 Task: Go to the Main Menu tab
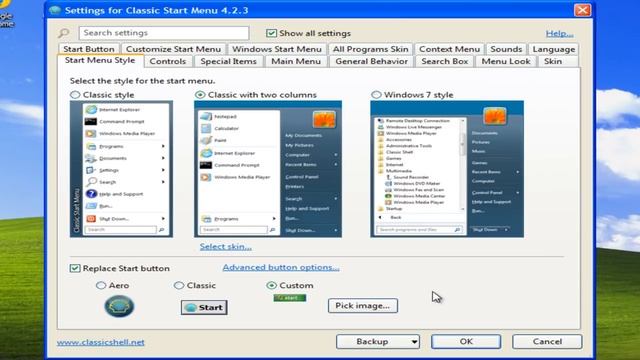[296, 61]
